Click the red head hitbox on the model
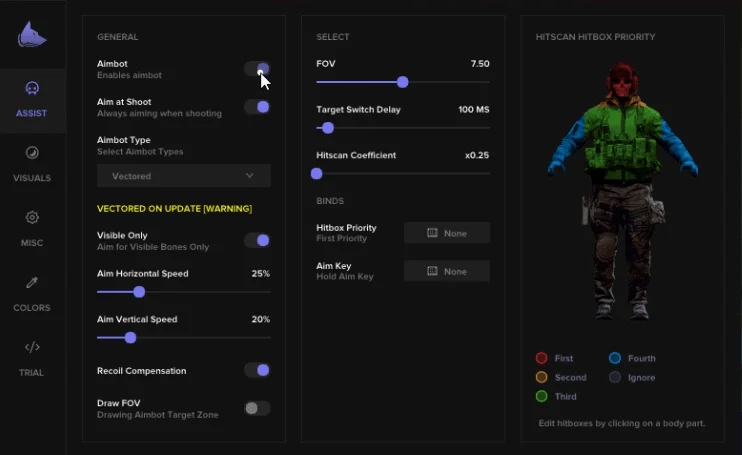 click(x=622, y=81)
